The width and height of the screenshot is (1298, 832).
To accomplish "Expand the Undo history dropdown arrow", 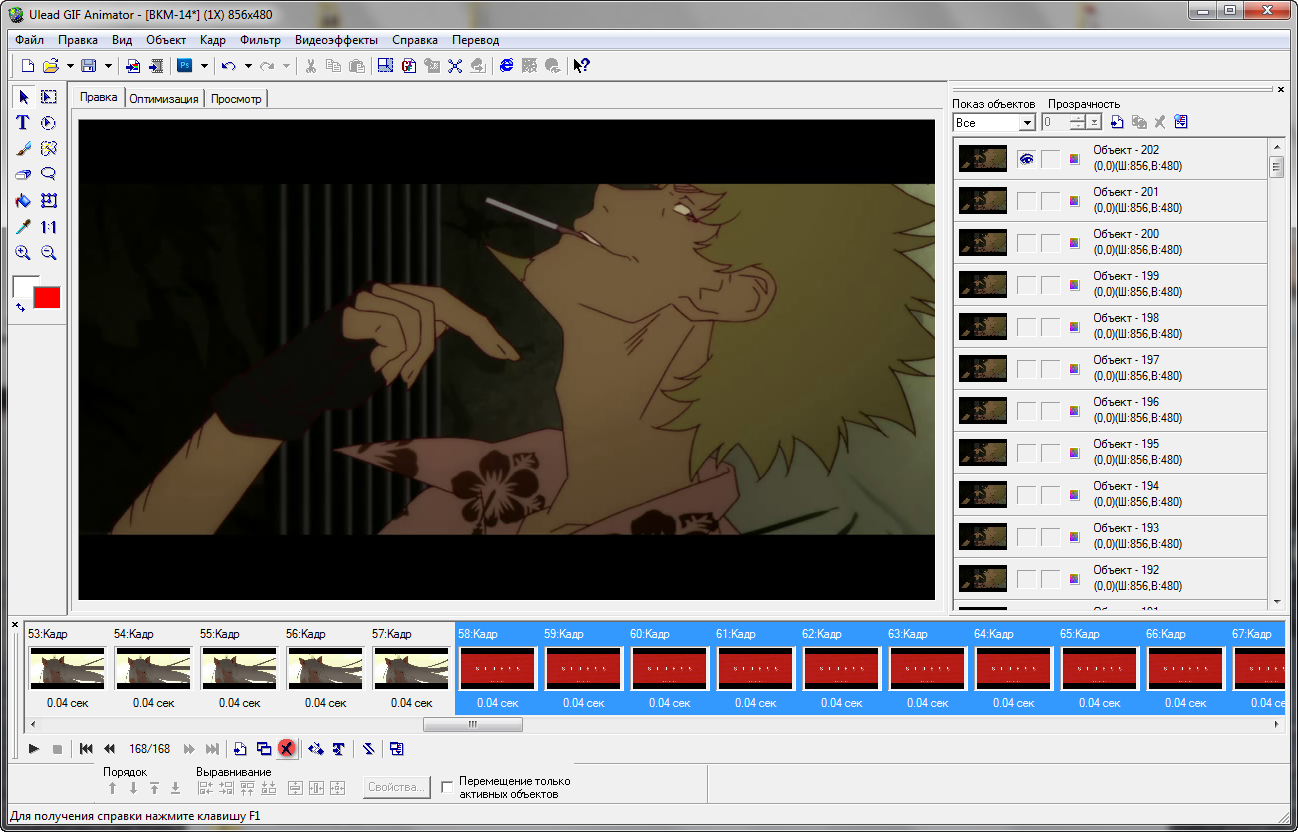I will coord(248,66).
